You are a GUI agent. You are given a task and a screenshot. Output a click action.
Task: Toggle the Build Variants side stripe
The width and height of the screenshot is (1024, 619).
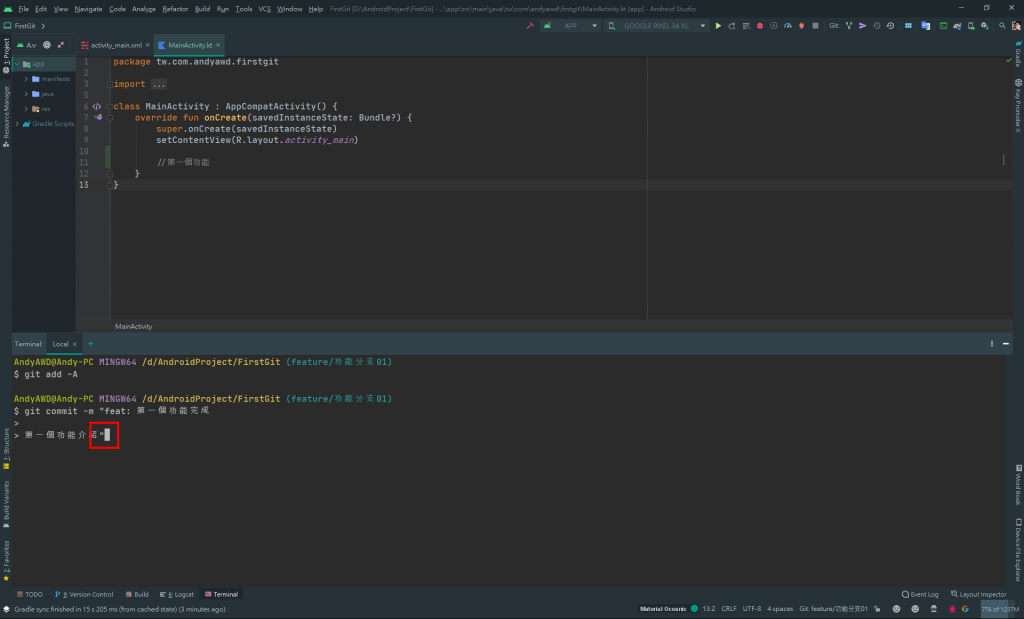[6, 504]
